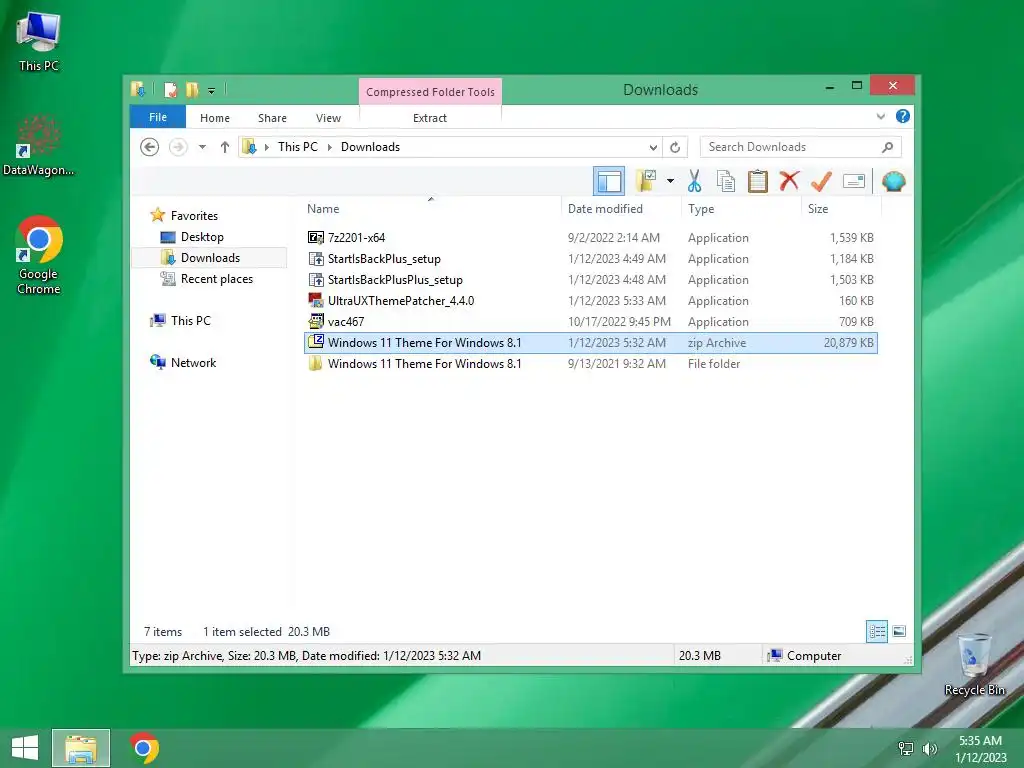The image size is (1024, 768).
Task: Select the Windows 11 Theme zip archive
Action: click(x=590, y=343)
